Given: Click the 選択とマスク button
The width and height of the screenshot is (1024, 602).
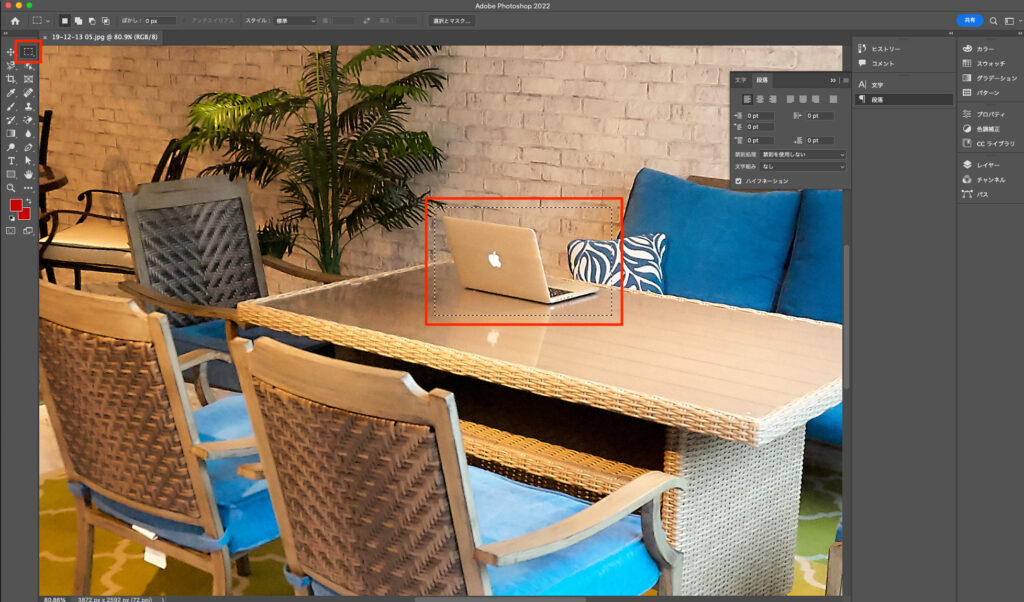Looking at the screenshot, I should pyautogui.click(x=452, y=20).
